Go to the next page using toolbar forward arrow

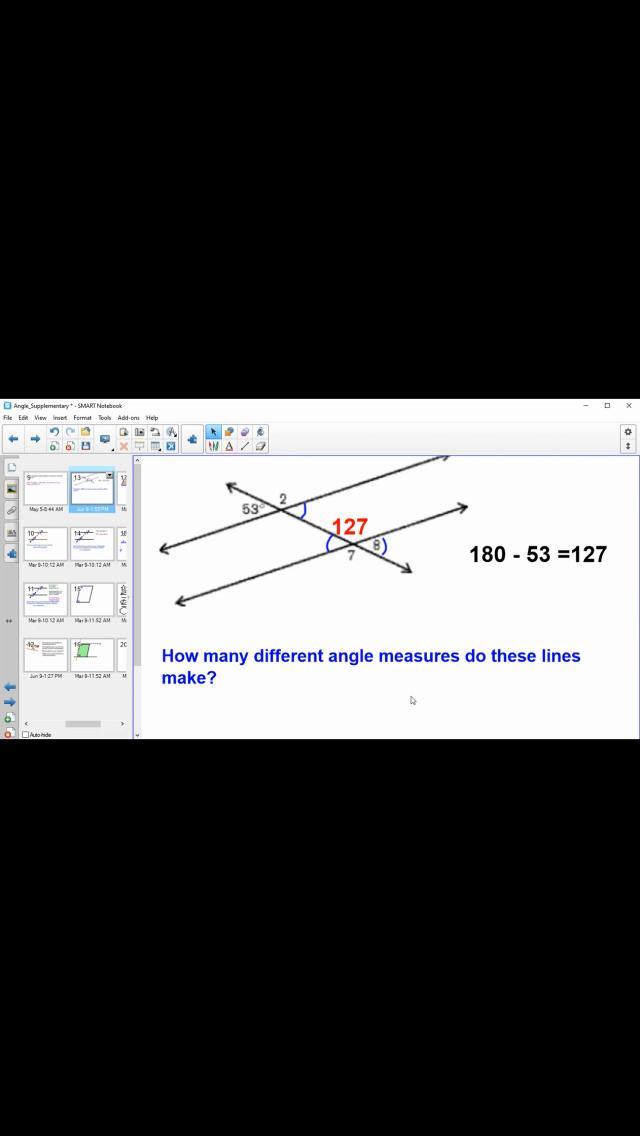tap(35, 439)
